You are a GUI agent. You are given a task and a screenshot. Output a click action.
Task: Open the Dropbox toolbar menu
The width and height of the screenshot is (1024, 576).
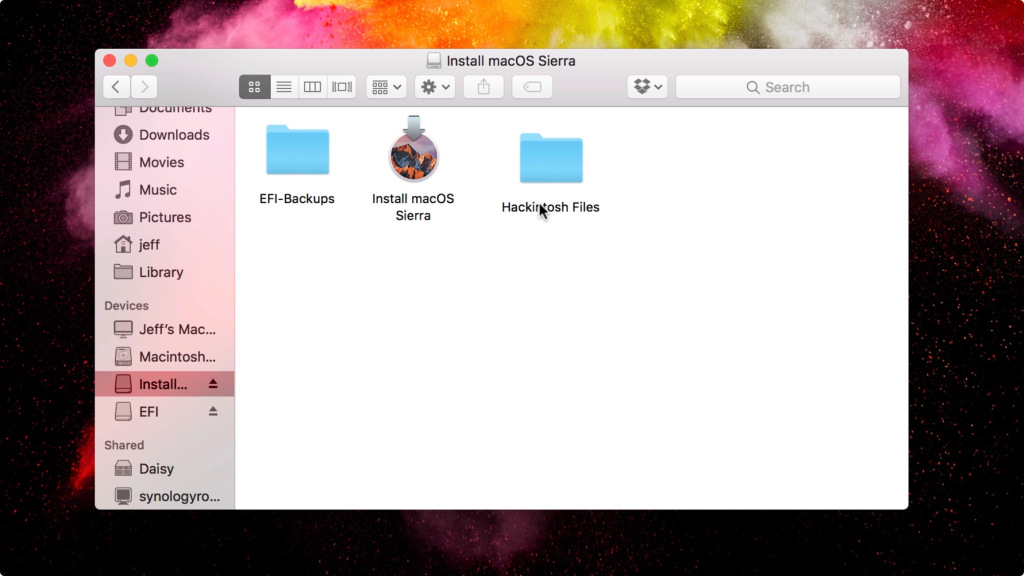(x=647, y=87)
